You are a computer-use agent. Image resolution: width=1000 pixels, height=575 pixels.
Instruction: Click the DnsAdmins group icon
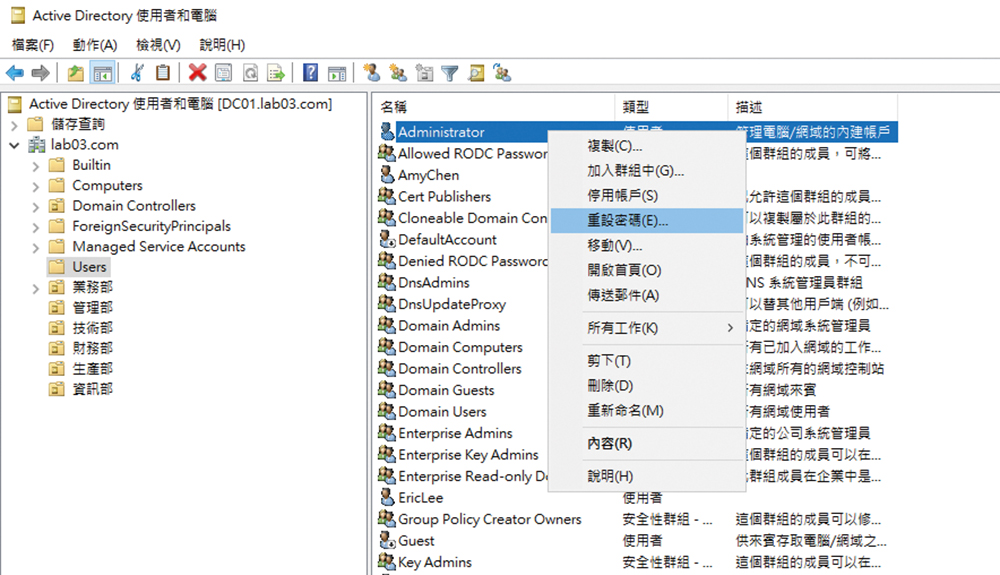click(386, 281)
